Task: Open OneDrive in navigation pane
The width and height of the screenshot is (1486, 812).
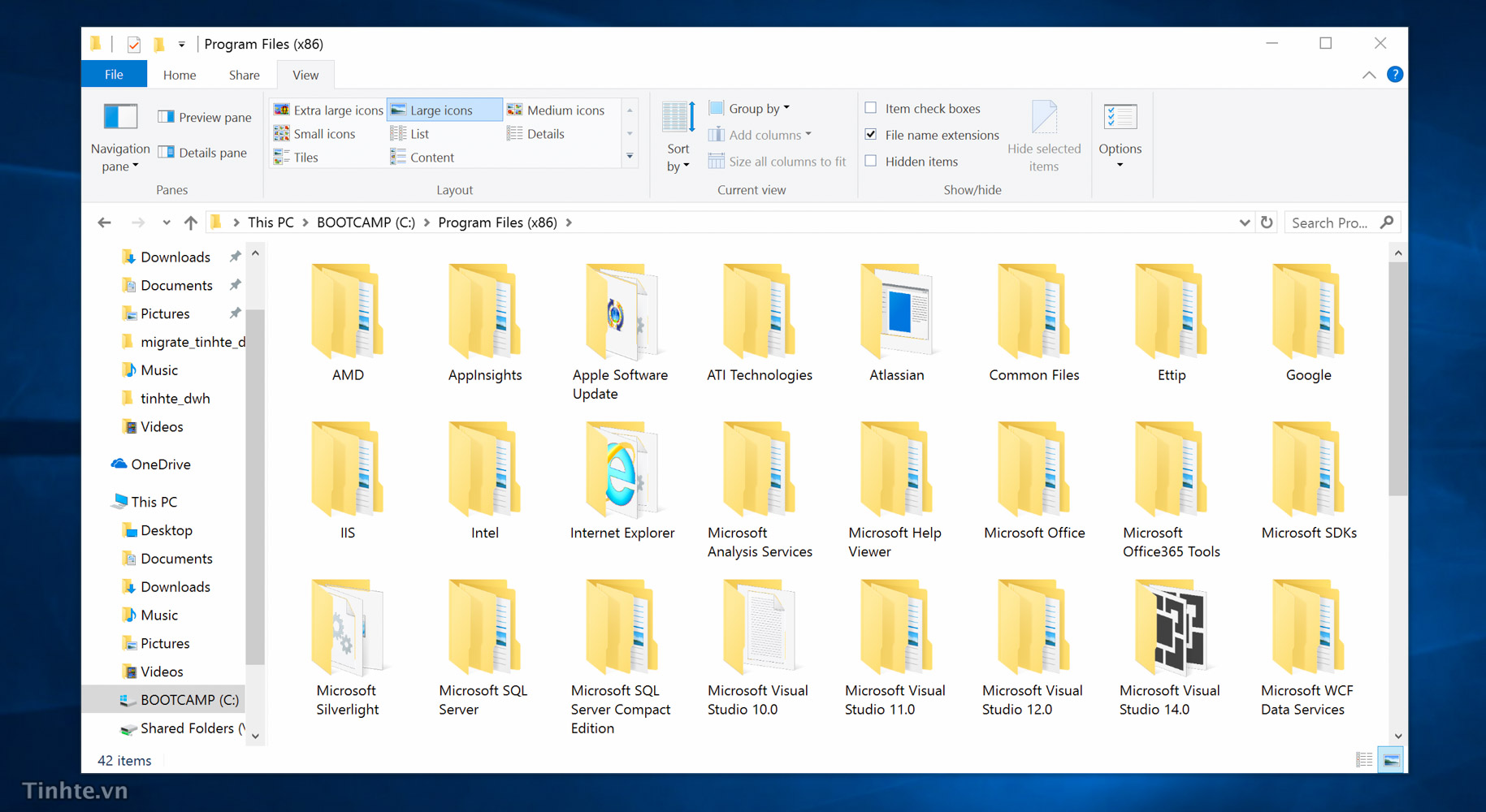Action: (x=150, y=464)
